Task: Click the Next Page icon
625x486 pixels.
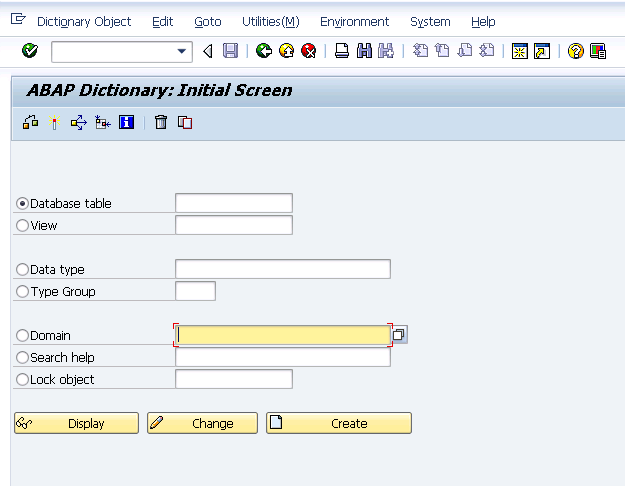Action: click(x=464, y=51)
